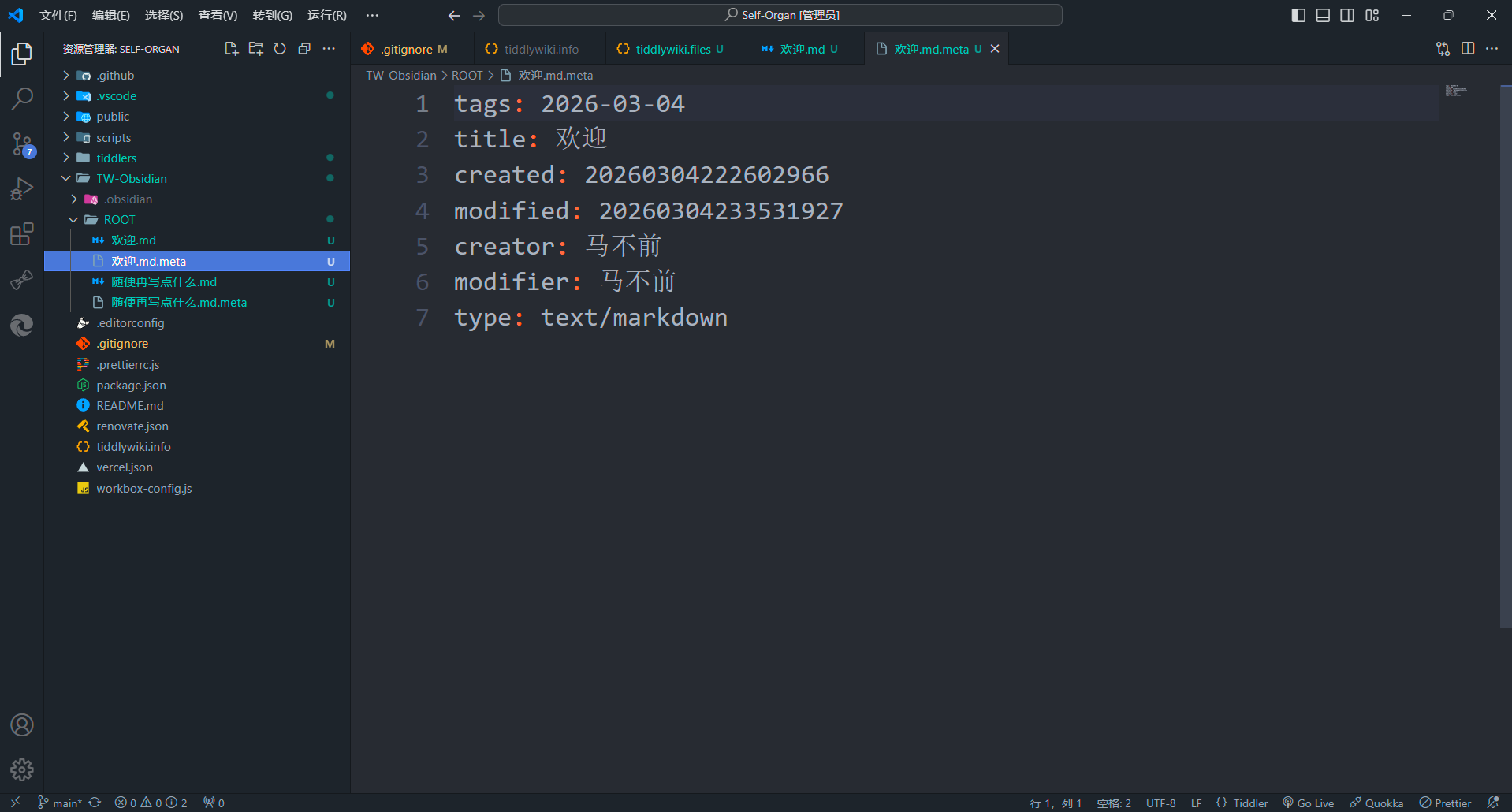Toggle the bottom panel visibility
The width and height of the screenshot is (1512, 812).
(x=1323, y=15)
